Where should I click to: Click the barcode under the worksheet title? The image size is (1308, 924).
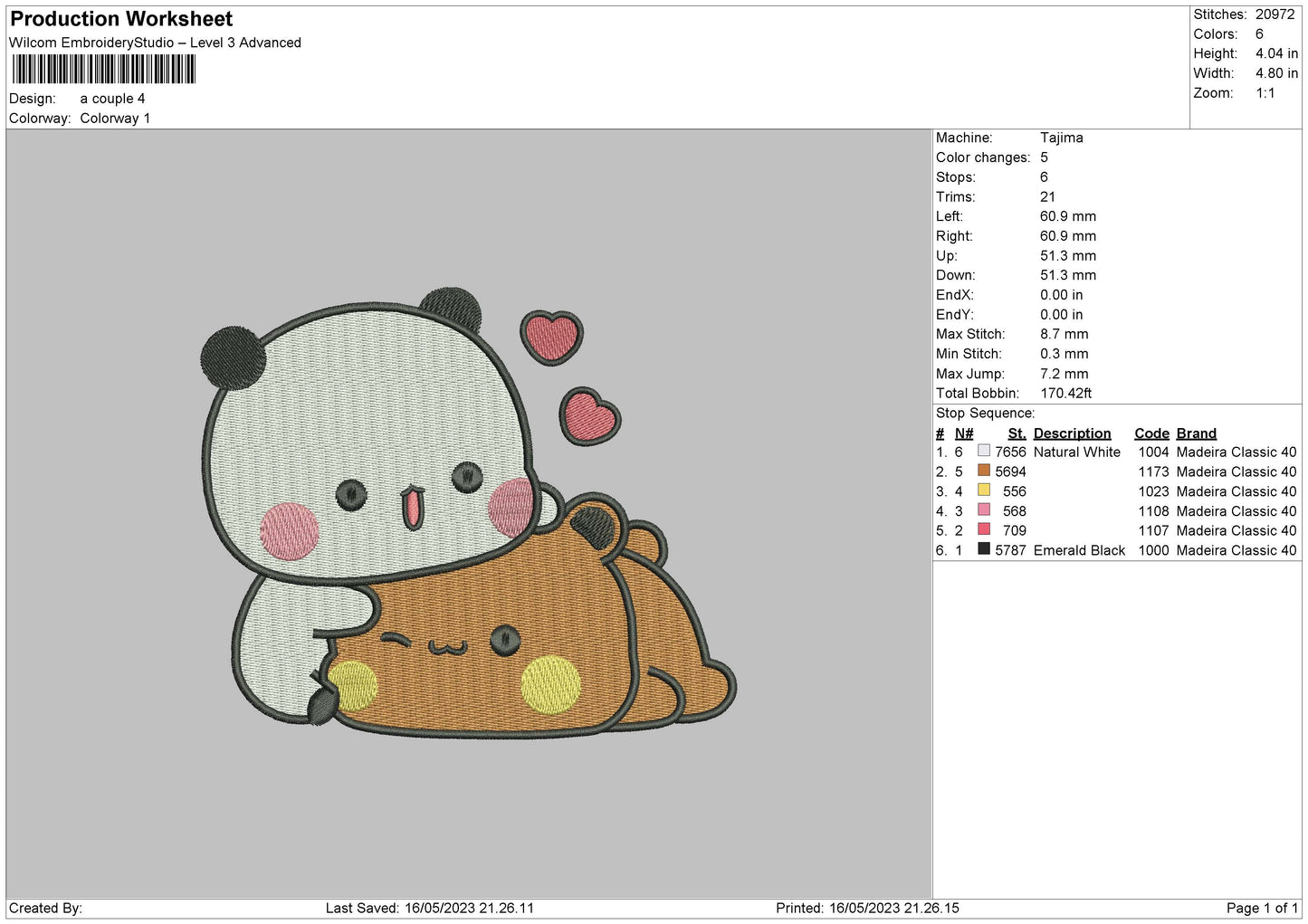[103, 70]
